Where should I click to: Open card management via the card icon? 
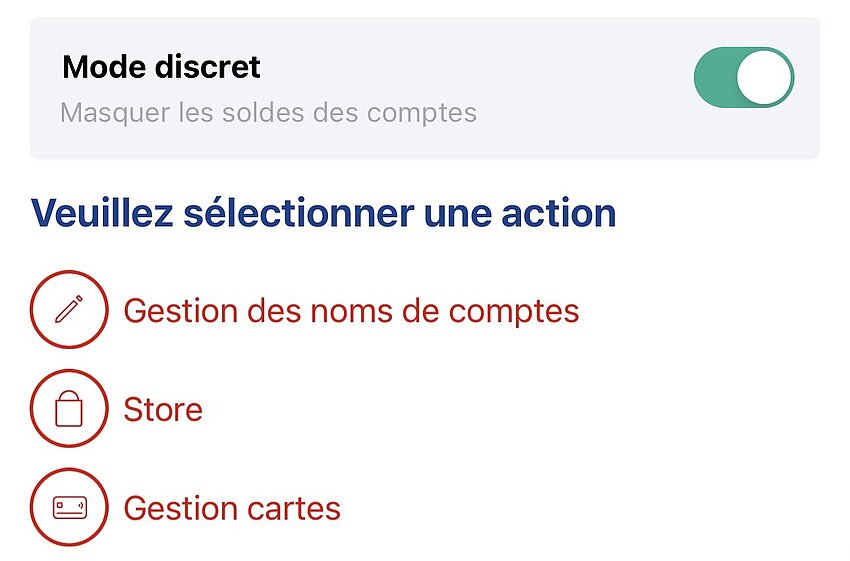(69, 507)
